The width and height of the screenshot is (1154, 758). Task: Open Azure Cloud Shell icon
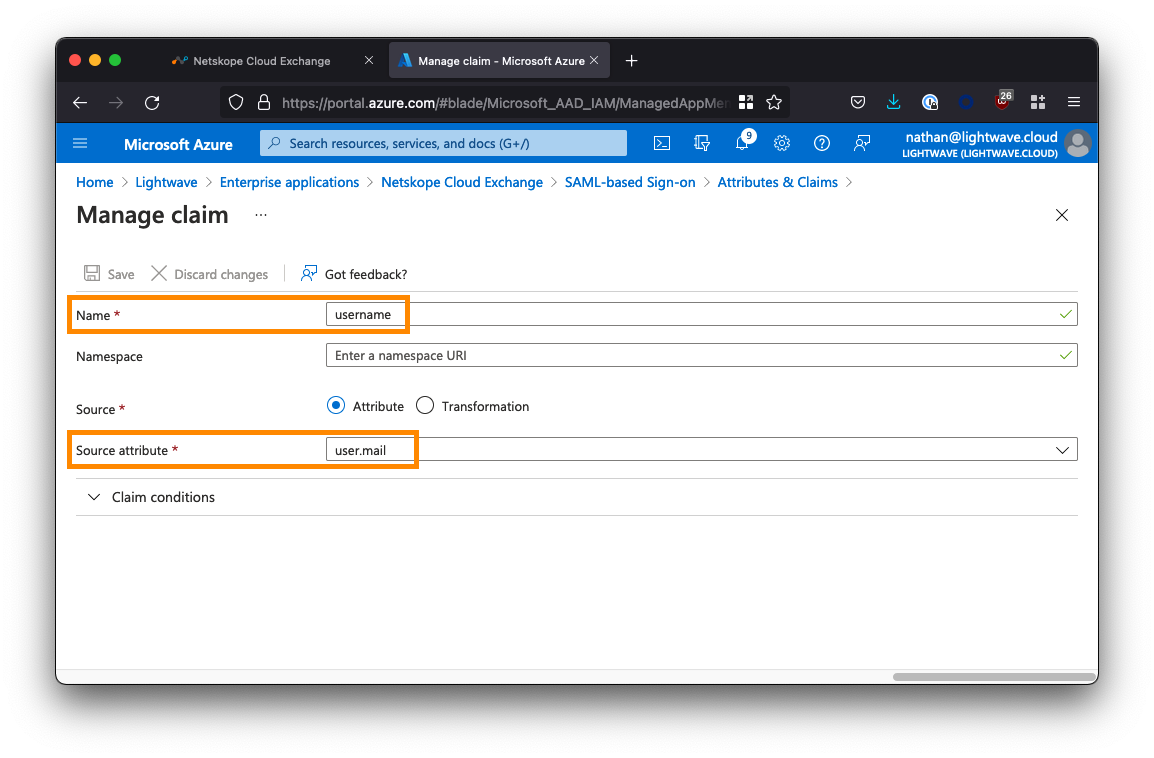tap(662, 143)
